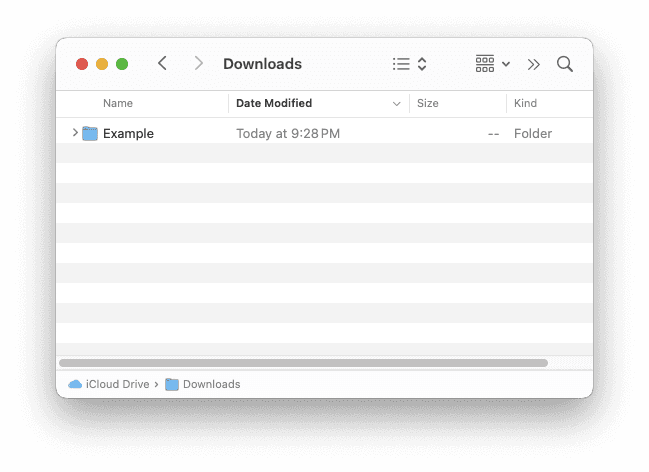Click the list view icon

(x=401, y=64)
